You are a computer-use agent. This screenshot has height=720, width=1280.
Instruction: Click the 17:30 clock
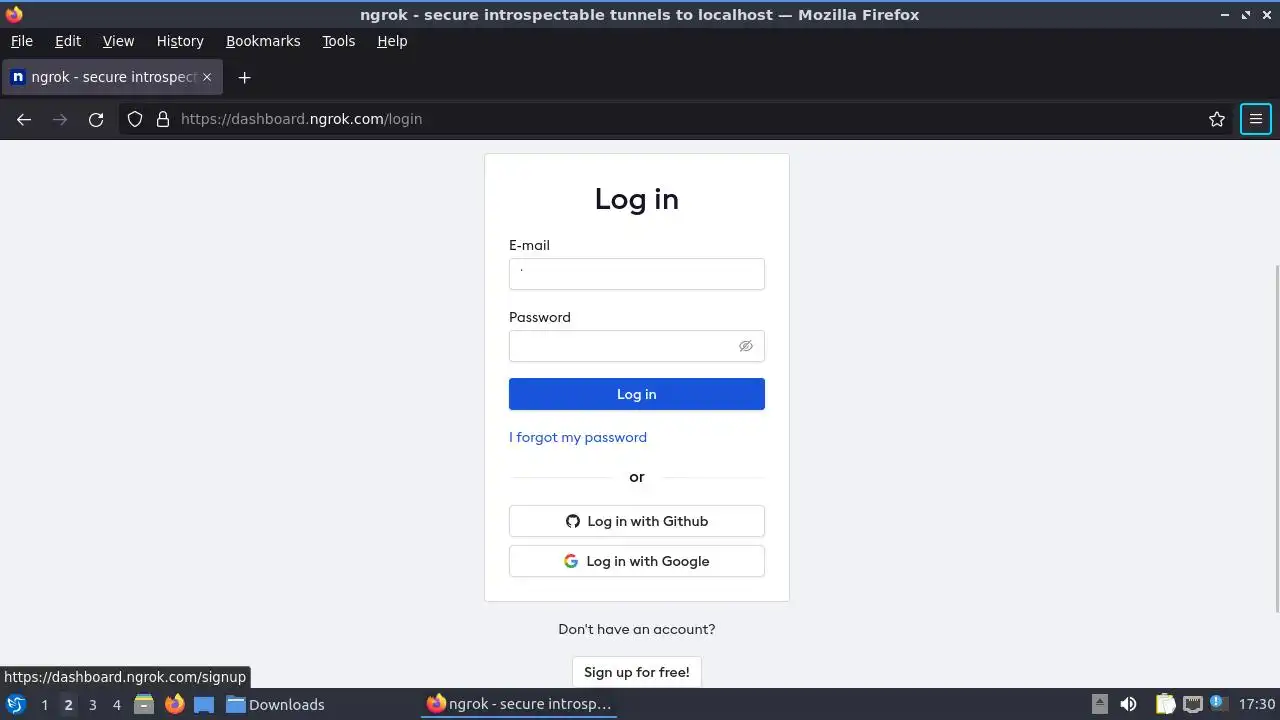click(x=1257, y=704)
